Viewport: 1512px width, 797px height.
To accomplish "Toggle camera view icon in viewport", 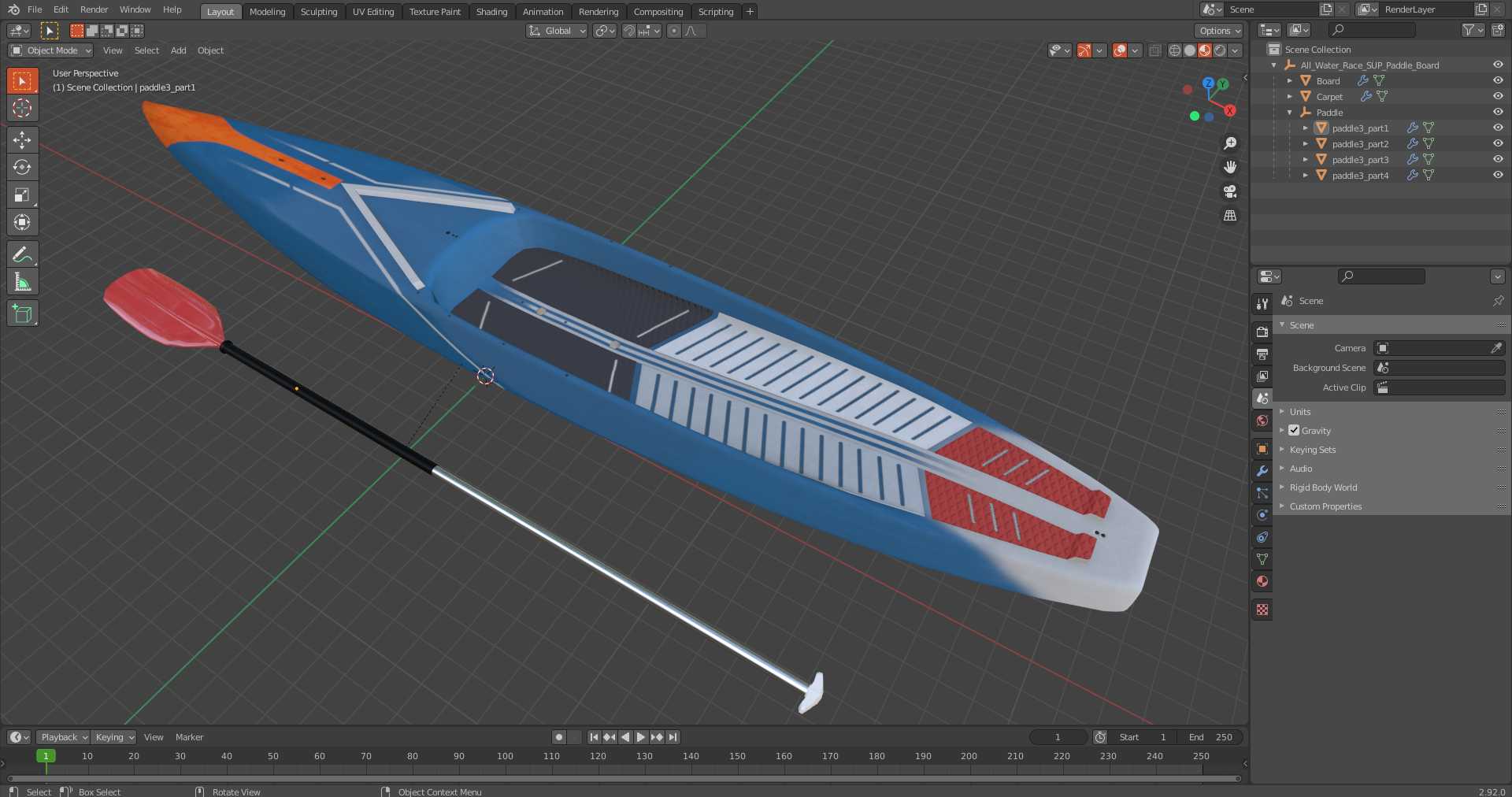I will (1230, 191).
